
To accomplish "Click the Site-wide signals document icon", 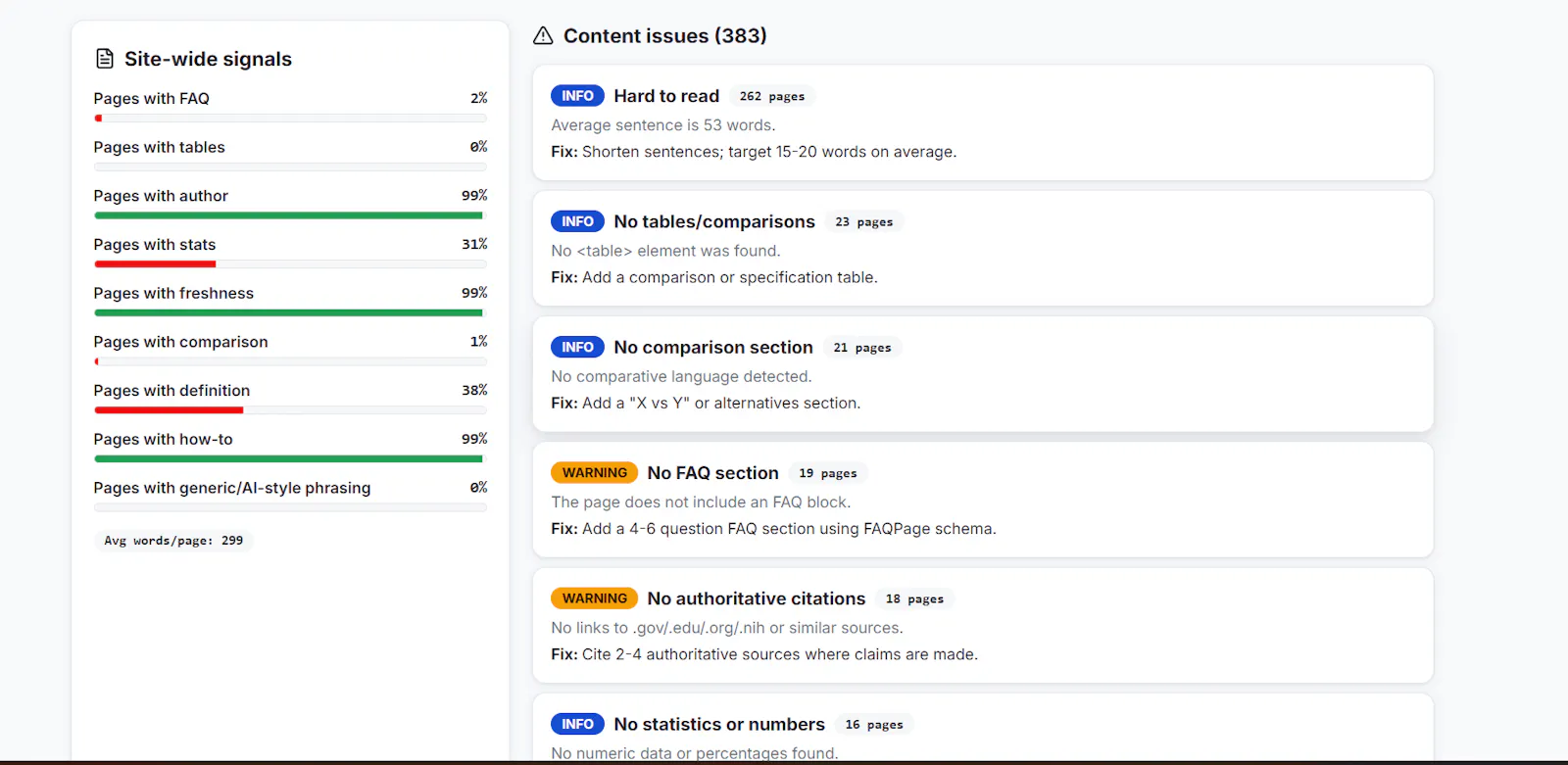I will [x=105, y=59].
